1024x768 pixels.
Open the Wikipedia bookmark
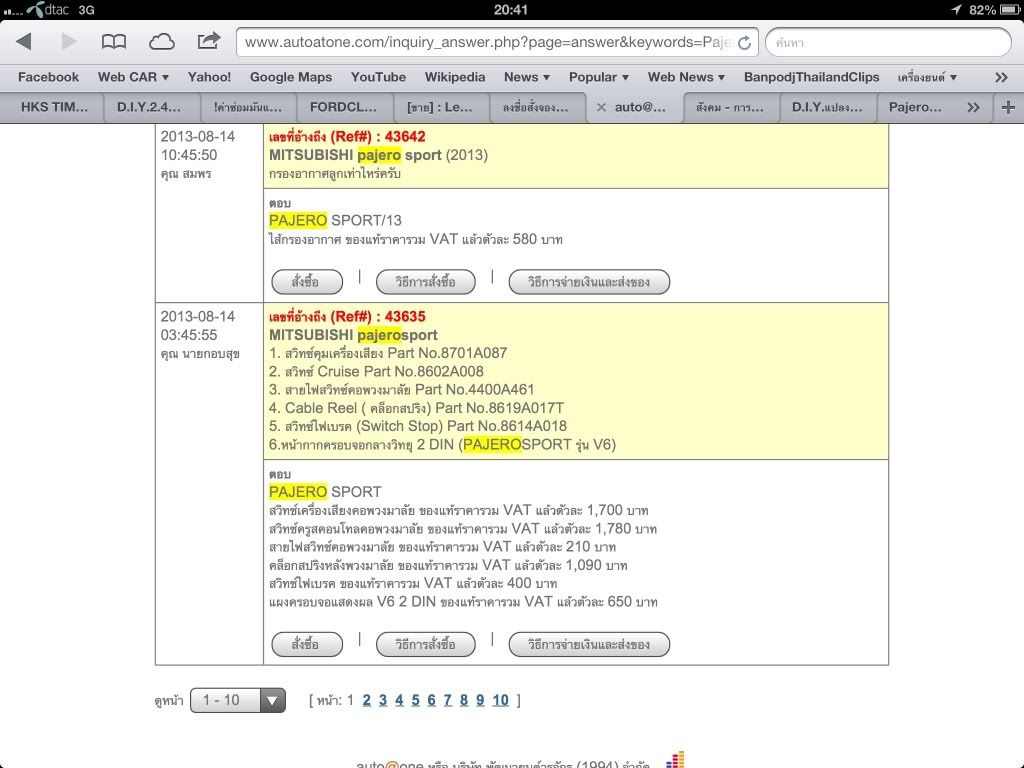click(x=455, y=77)
